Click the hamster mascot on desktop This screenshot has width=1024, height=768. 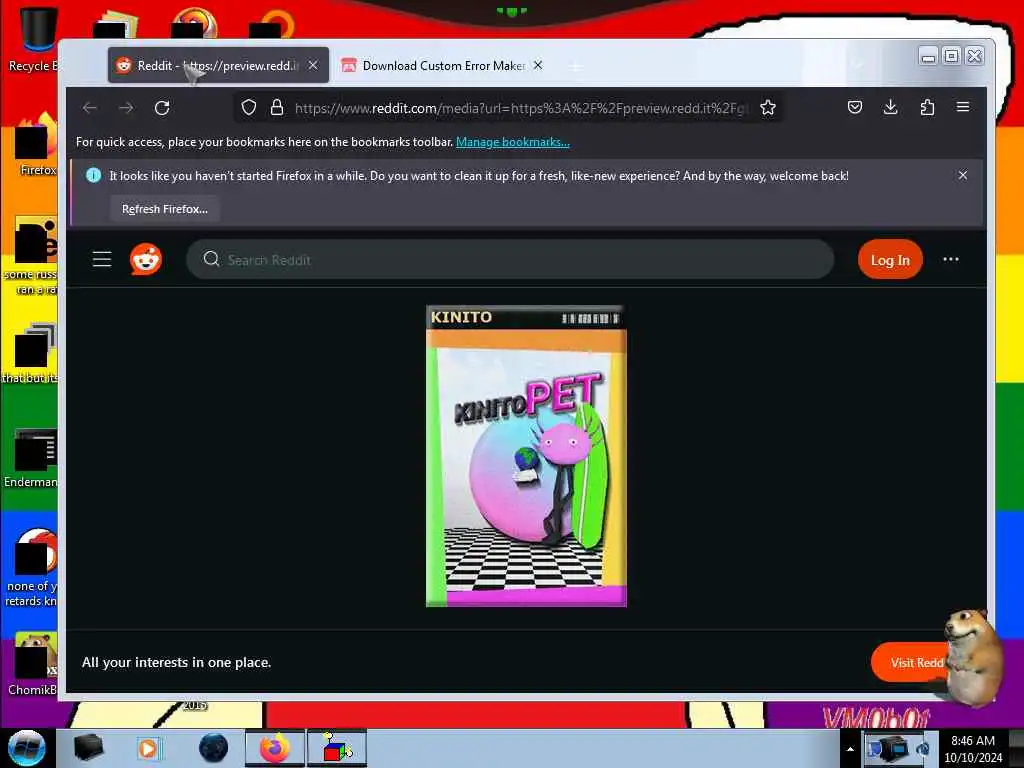click(x=972, y=657)
